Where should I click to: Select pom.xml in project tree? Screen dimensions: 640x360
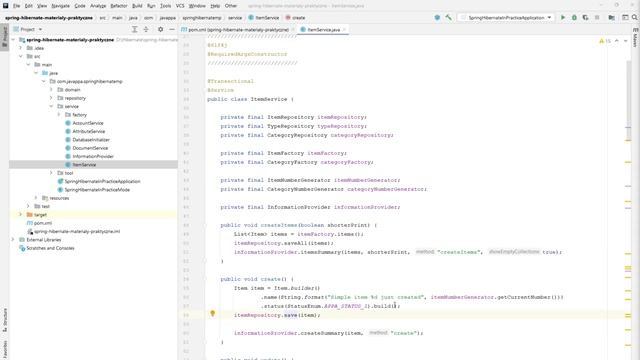[x=42, y=223]
